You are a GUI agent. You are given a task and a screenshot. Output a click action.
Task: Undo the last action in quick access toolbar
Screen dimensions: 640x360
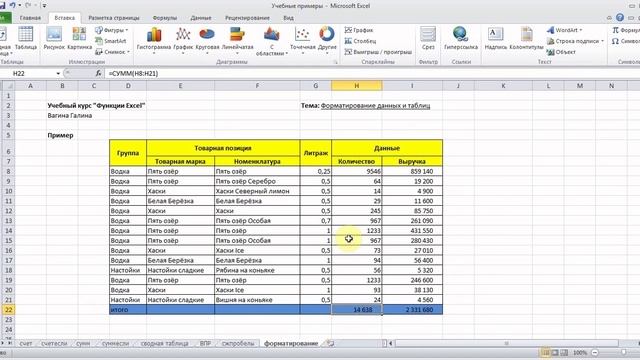[12, 5]
